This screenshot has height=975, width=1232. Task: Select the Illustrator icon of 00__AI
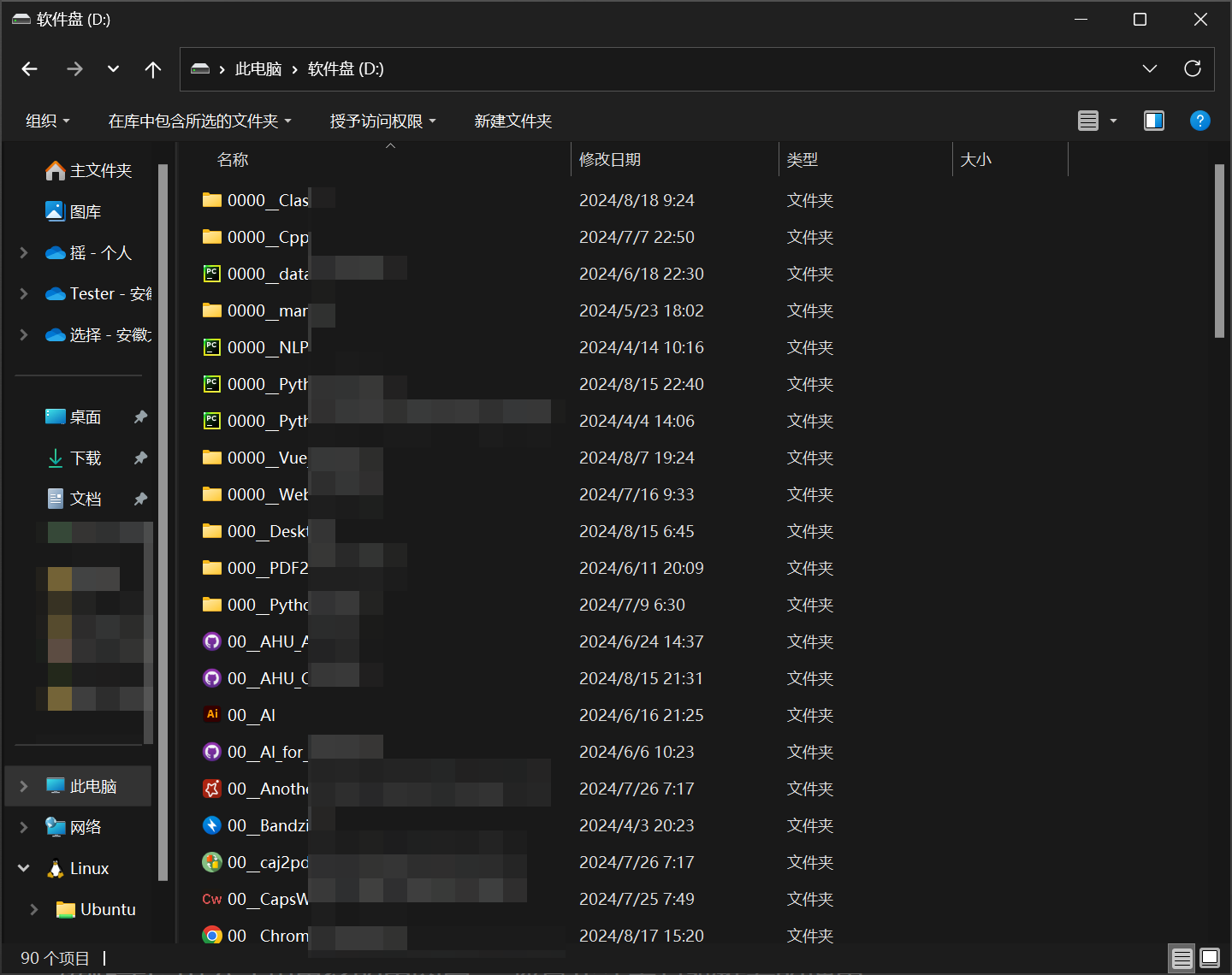212,715
